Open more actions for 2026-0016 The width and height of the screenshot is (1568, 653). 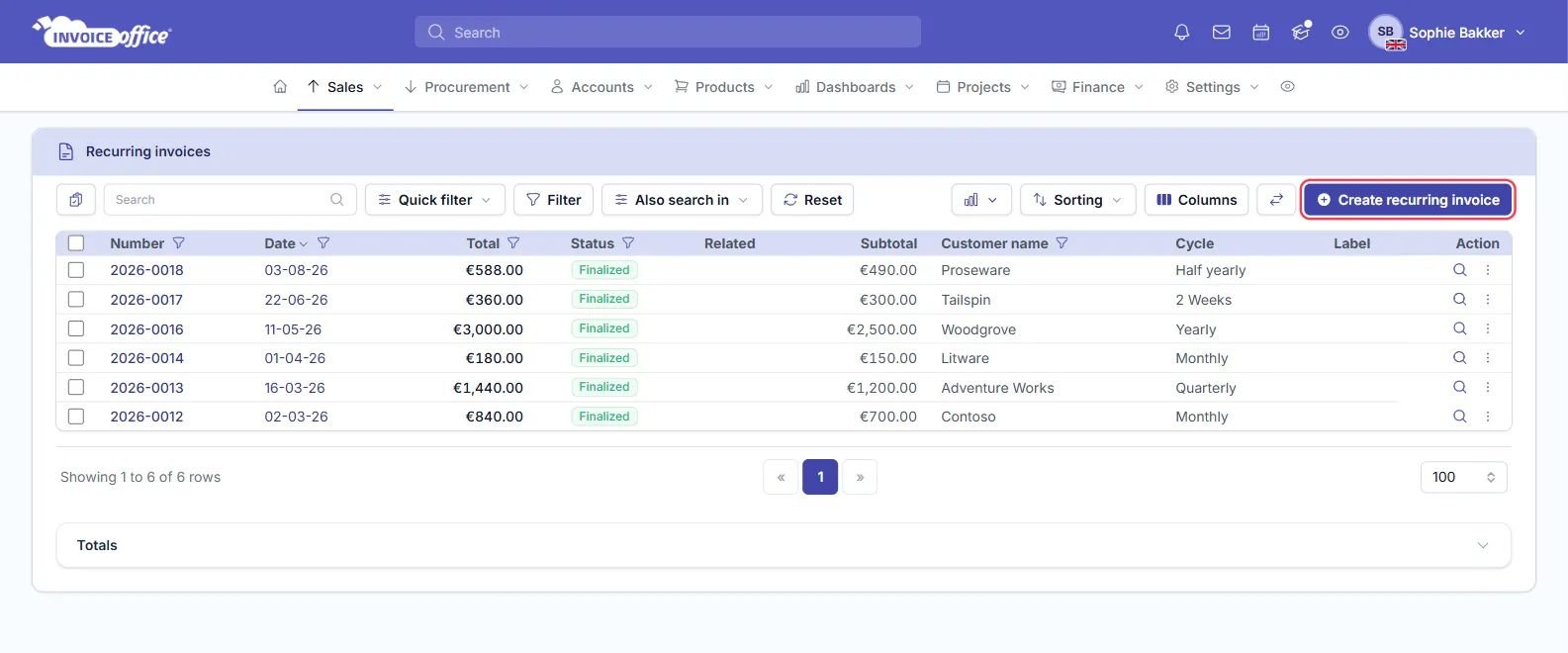tap(1487, 328)
